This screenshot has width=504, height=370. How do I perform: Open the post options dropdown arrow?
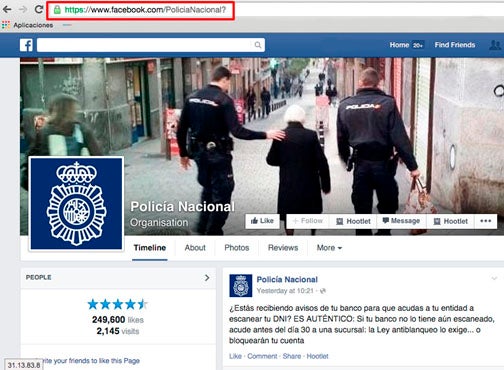[x=494, y=278]
